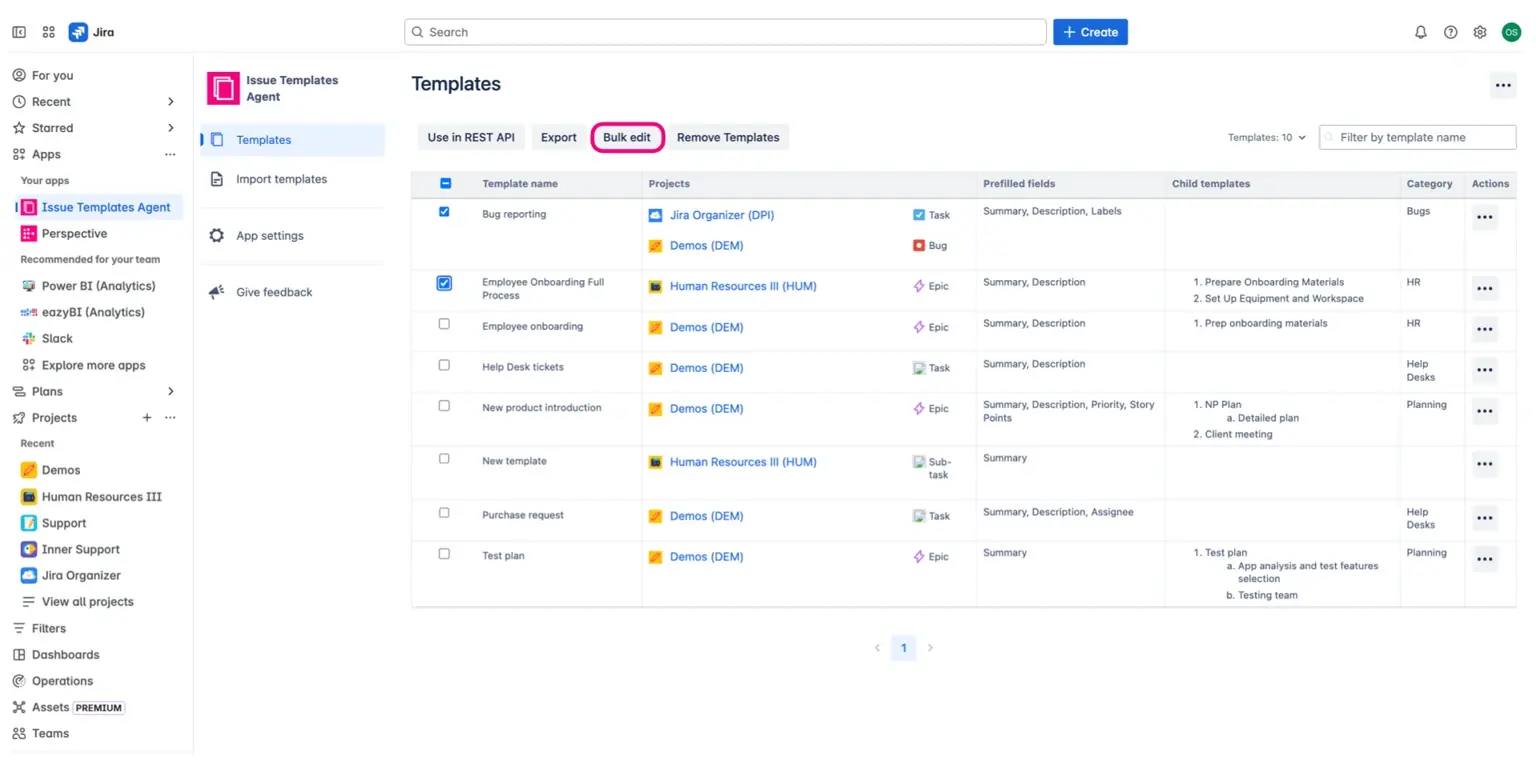Switch to Import templates tab

pyautogui.click(x=281, y=179)
